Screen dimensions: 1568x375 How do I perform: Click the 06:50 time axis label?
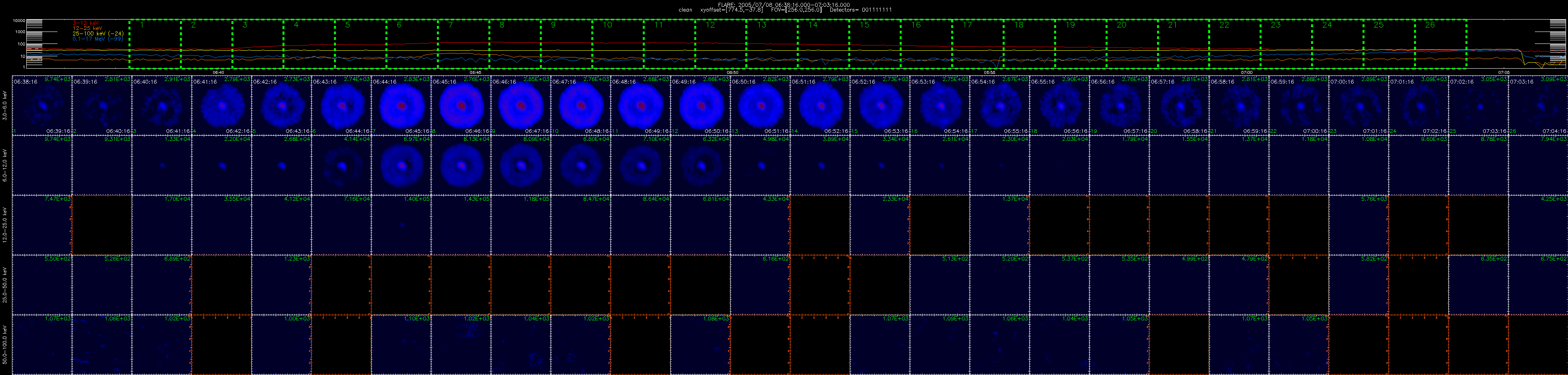click(733, 72)
